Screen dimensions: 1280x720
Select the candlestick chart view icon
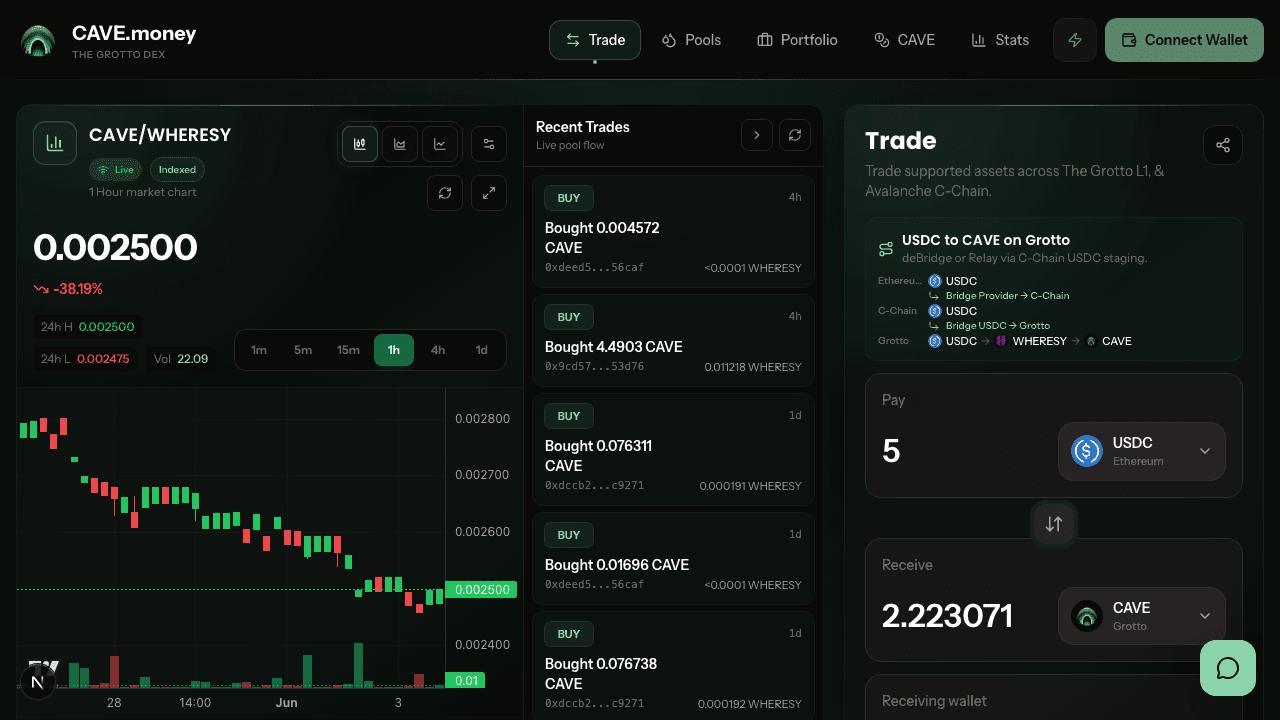tap(360, 144)
